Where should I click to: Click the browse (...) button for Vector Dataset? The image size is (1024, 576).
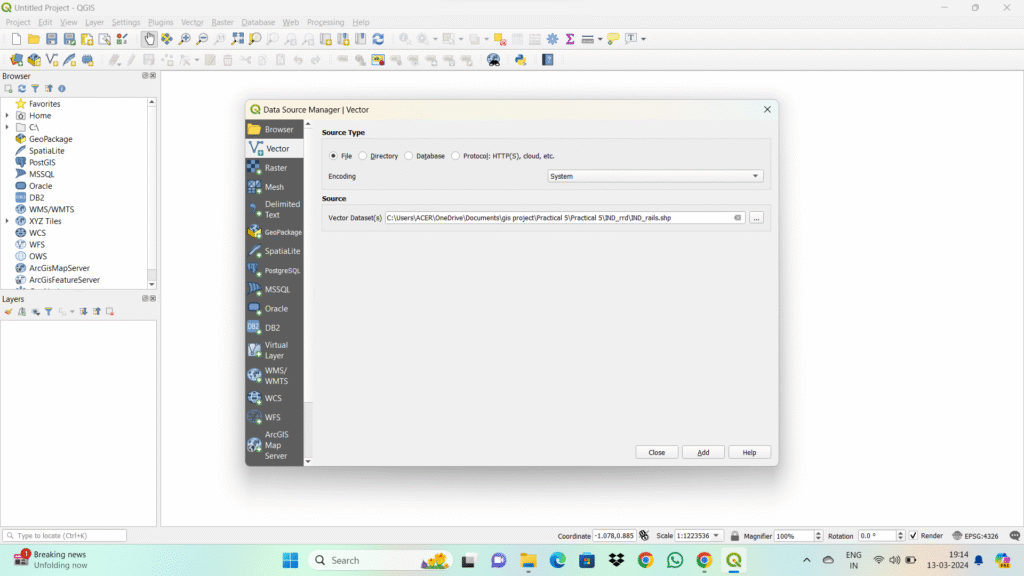click(756, 218)
